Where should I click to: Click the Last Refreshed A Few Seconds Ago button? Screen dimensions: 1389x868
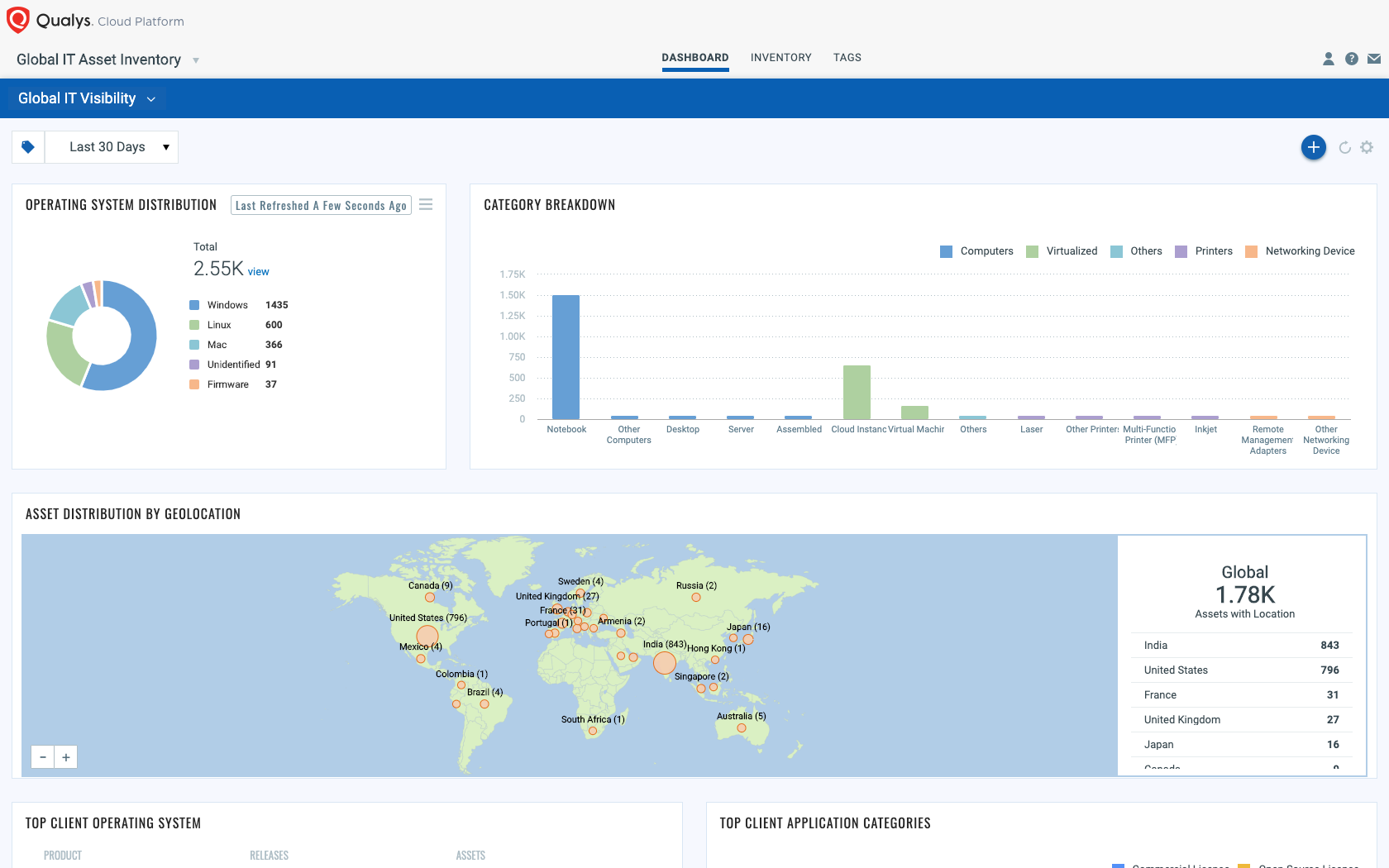[321, 204]
